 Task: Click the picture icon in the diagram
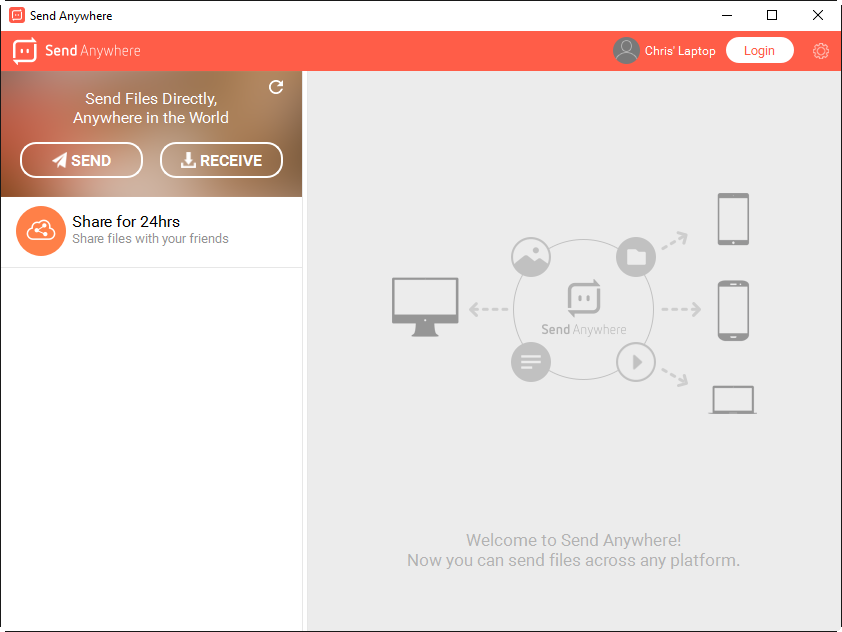pos(530,257)
